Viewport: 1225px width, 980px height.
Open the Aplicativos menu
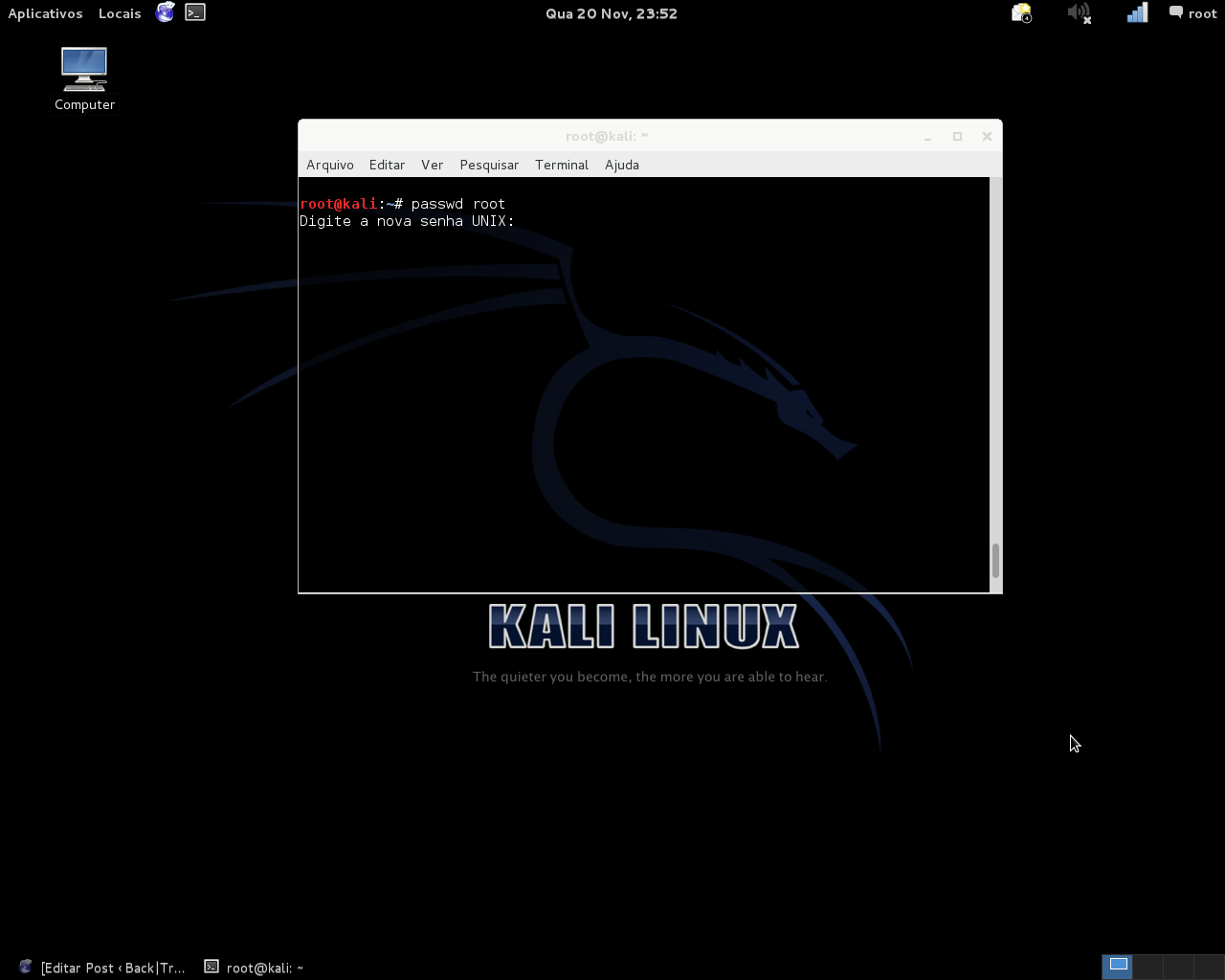(45, 13)
